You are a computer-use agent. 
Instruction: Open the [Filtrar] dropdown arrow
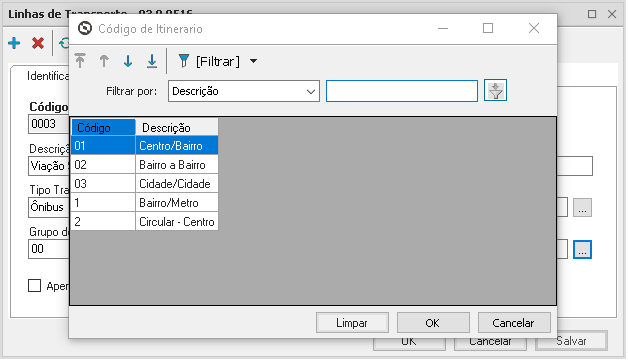click(253, 61)
